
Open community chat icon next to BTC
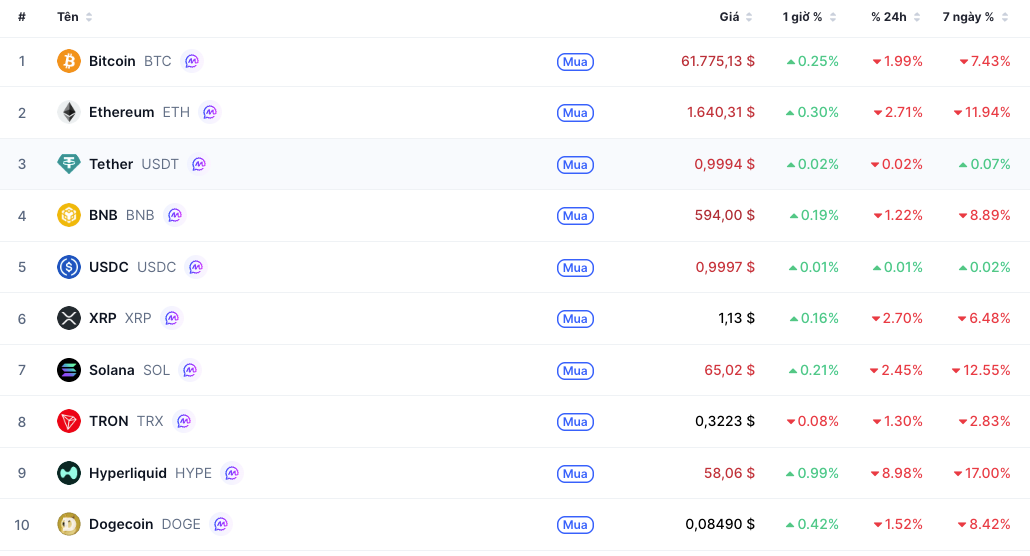[192, 61]
